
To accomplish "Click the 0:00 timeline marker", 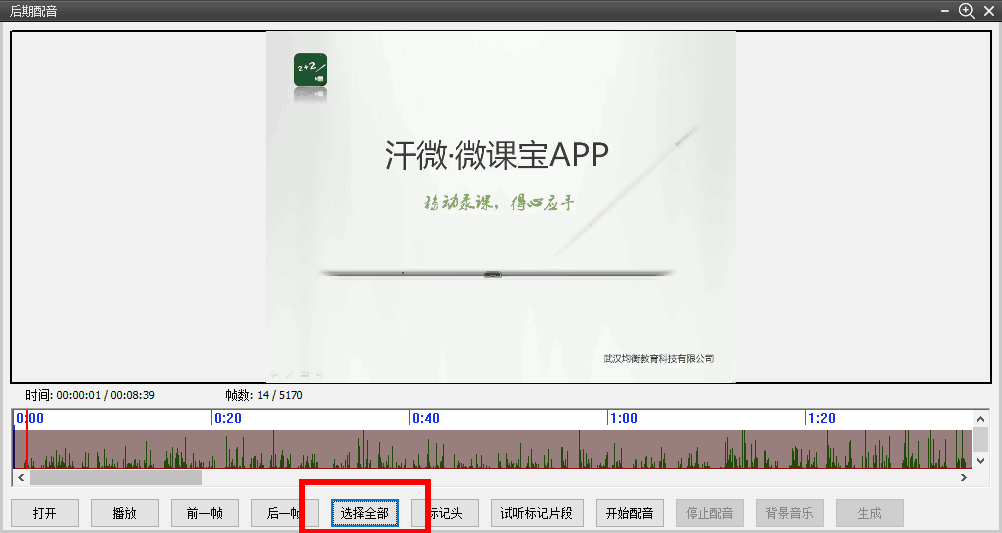I will (30, 419).
